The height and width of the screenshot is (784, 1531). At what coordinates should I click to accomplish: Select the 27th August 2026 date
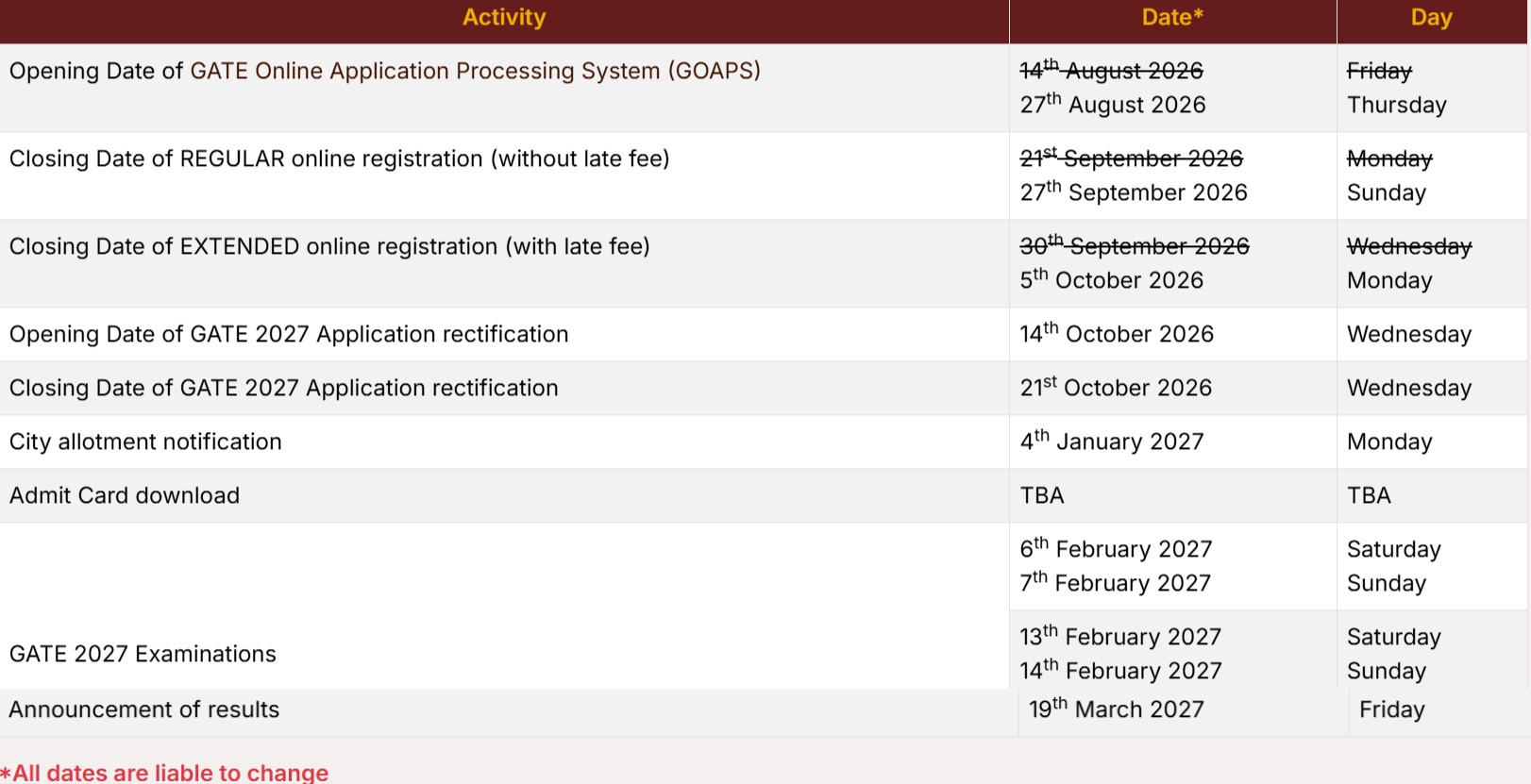pos(1113,104)
